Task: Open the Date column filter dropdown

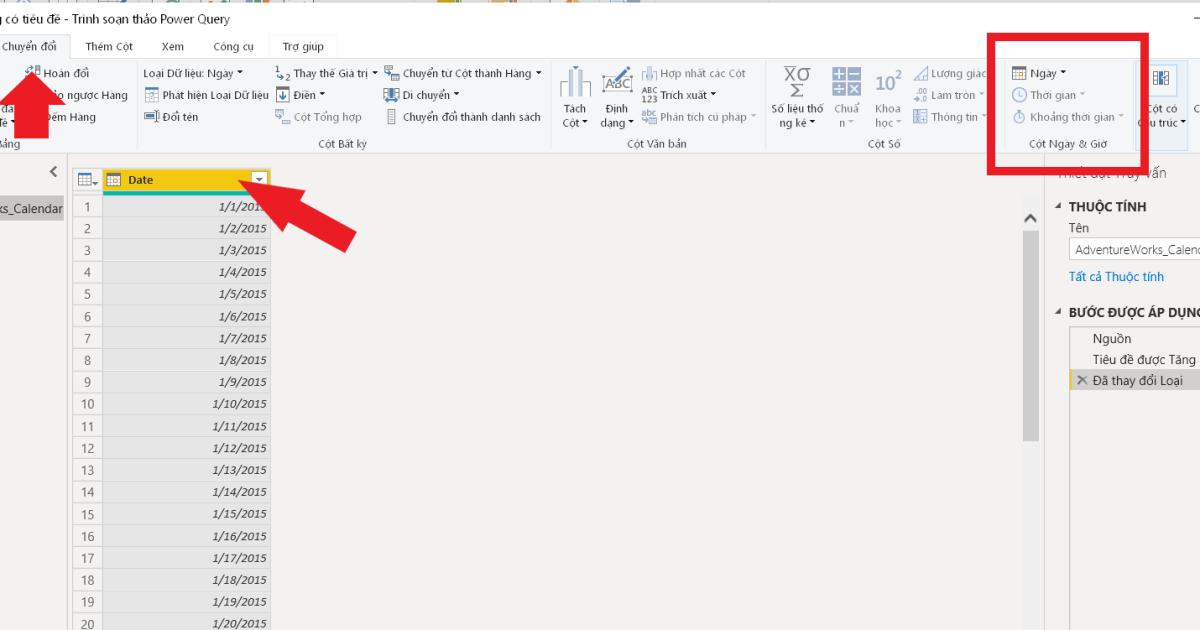Action: pyautogui.click(x=259, y=179)
